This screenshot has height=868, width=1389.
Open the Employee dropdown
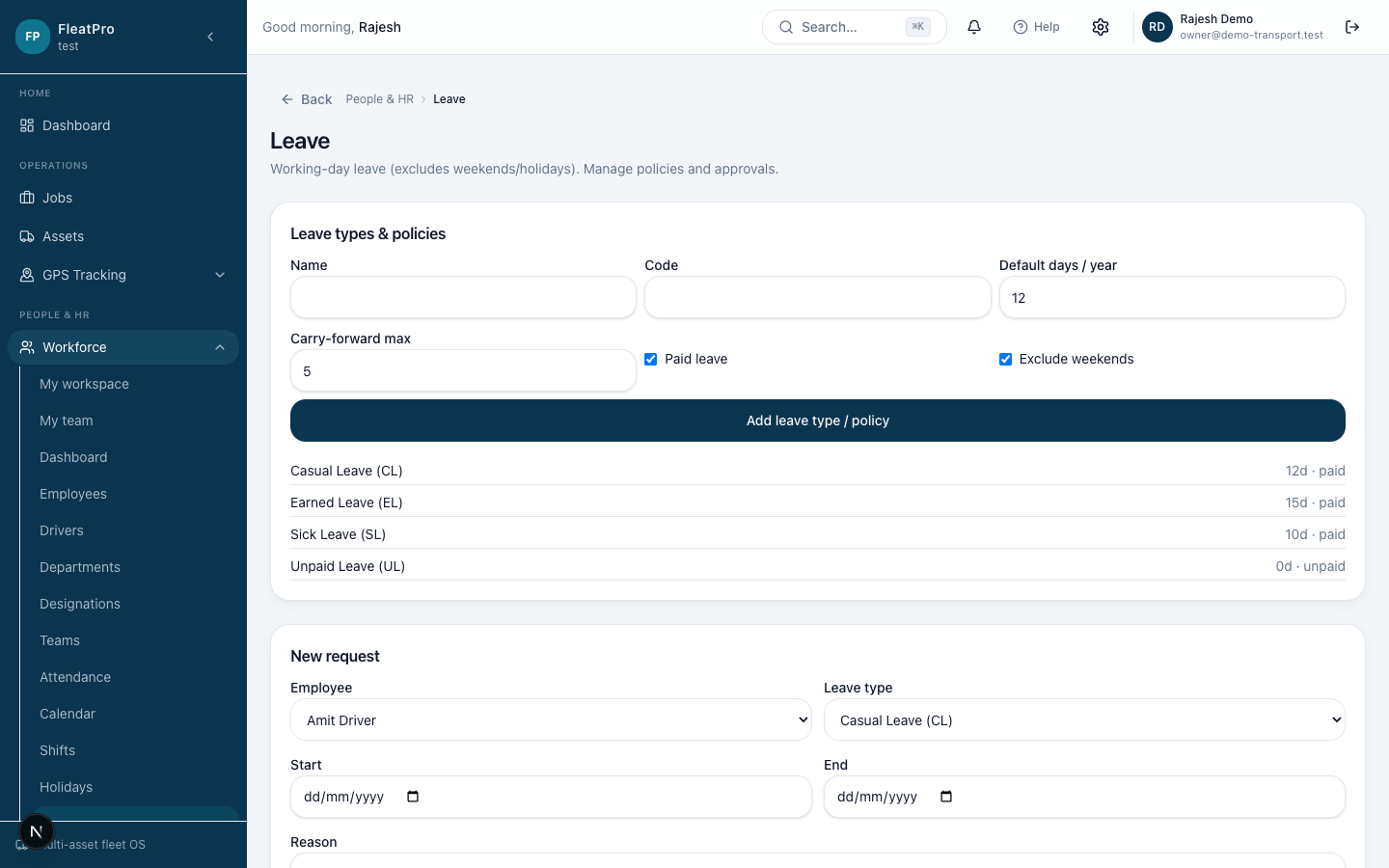click(551, 719)
